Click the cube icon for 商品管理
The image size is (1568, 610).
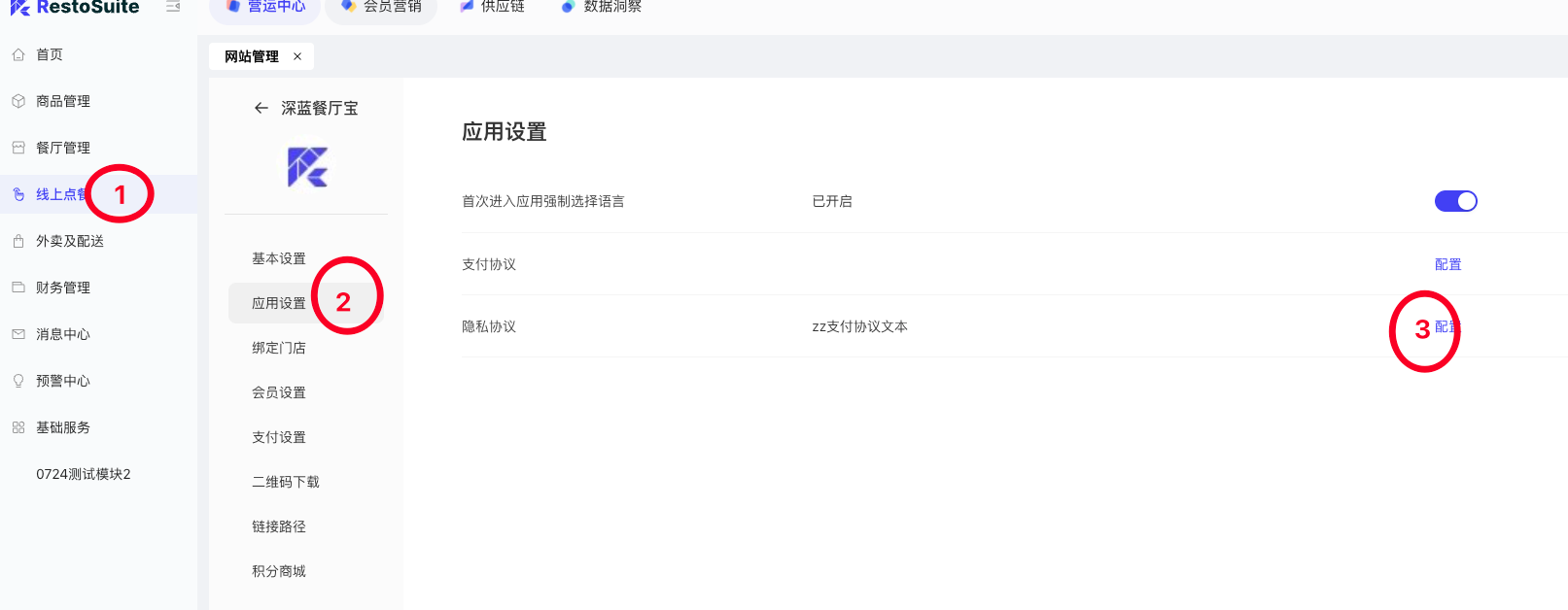(18, 101)
